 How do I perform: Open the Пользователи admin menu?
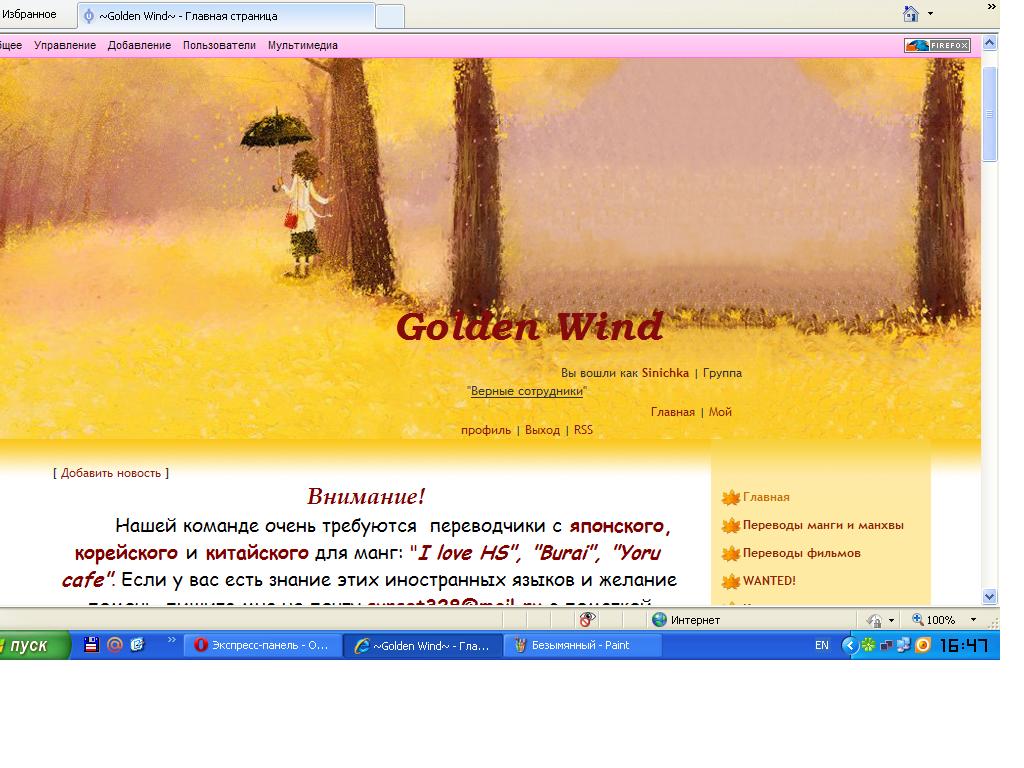point(219,45)
